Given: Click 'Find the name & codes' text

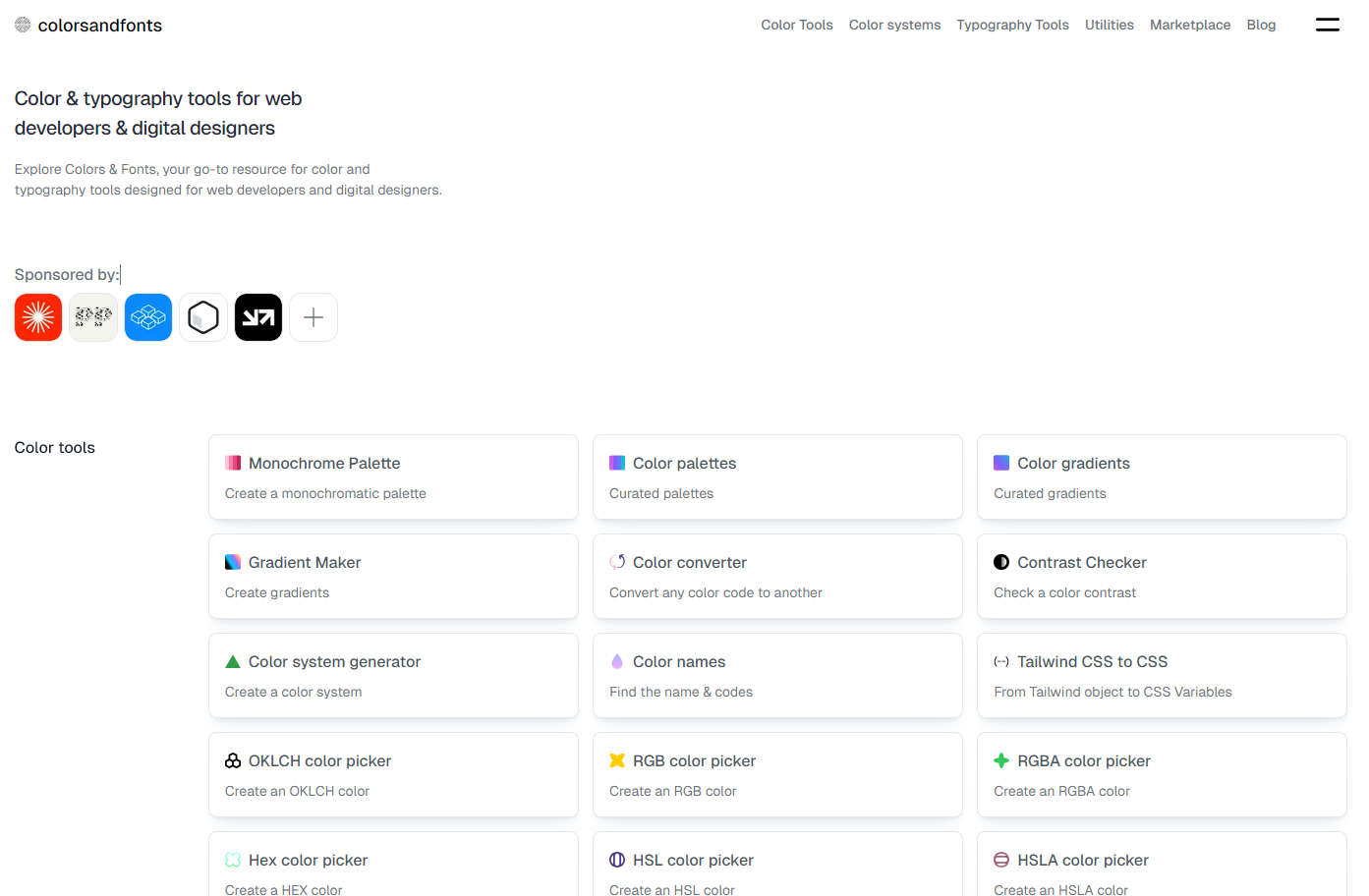Looking at the screenshot, I should [681, 692].
